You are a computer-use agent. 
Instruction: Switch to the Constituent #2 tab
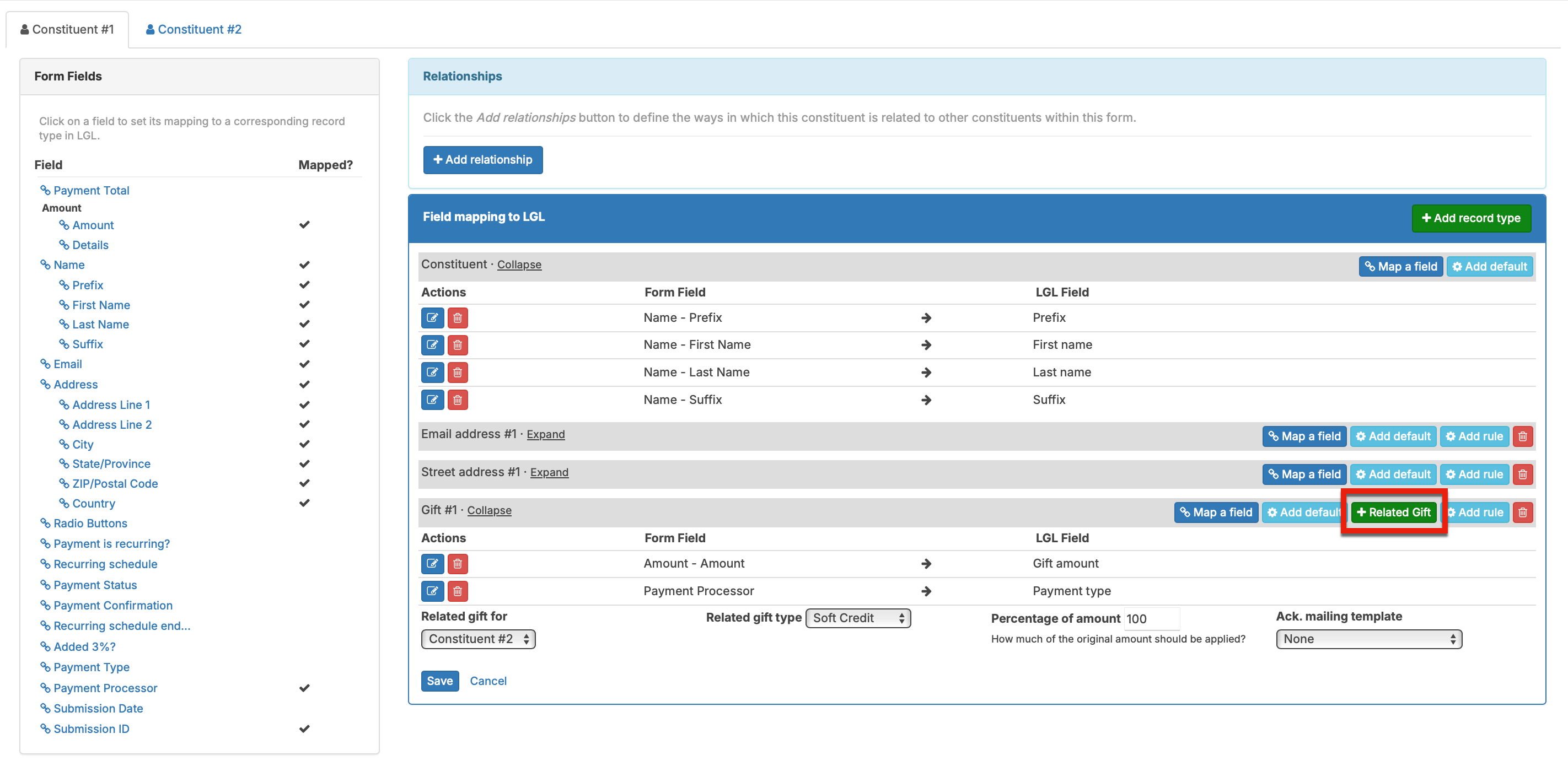[x=194, y=29]
